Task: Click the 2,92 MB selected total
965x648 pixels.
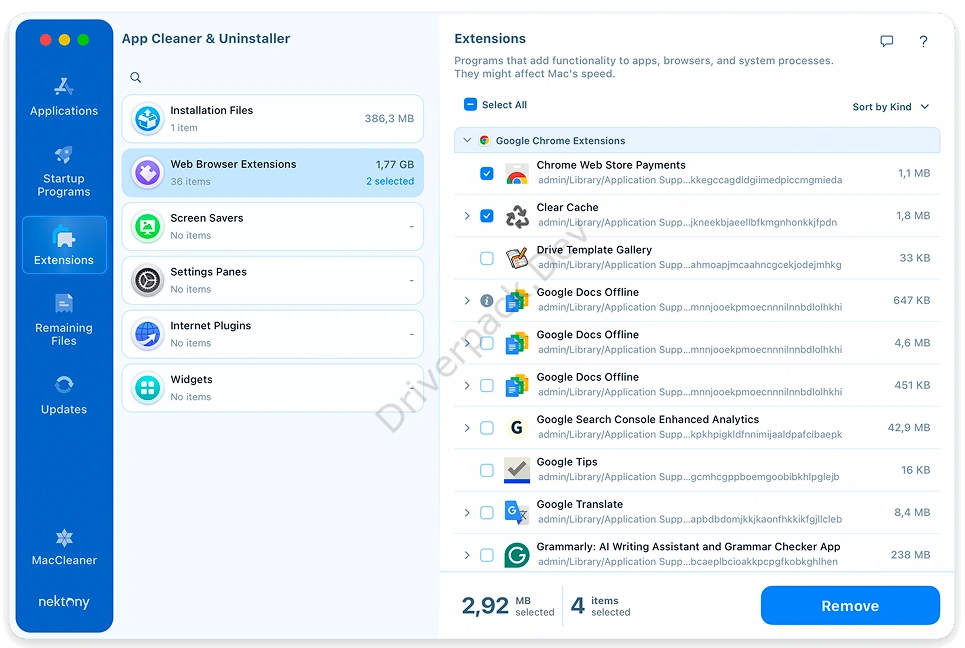Action: click(x=508, y=606)
